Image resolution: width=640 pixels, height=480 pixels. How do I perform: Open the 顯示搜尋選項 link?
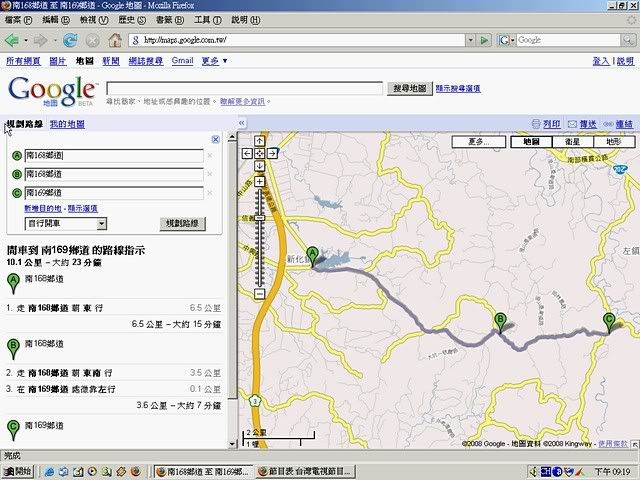[x=458, y=88]
